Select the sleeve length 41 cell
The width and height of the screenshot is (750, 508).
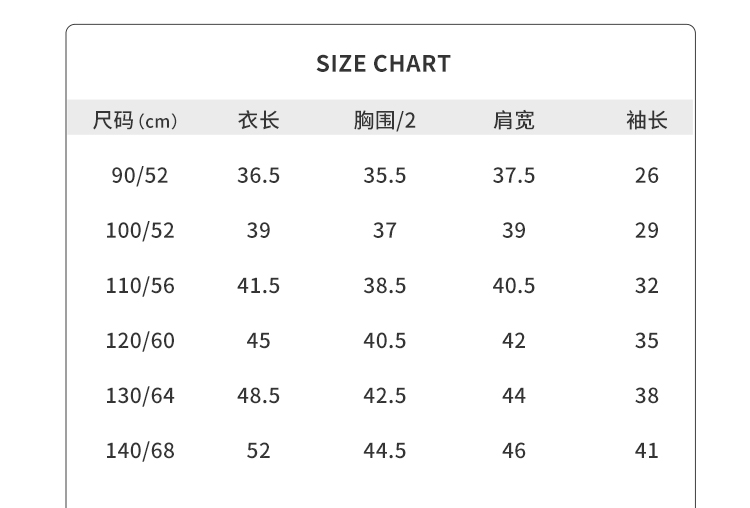point(647,451)
